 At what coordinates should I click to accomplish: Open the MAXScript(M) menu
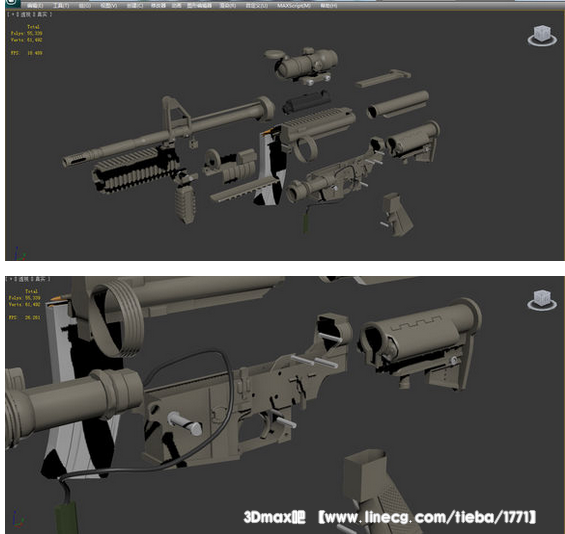point(294,5)
